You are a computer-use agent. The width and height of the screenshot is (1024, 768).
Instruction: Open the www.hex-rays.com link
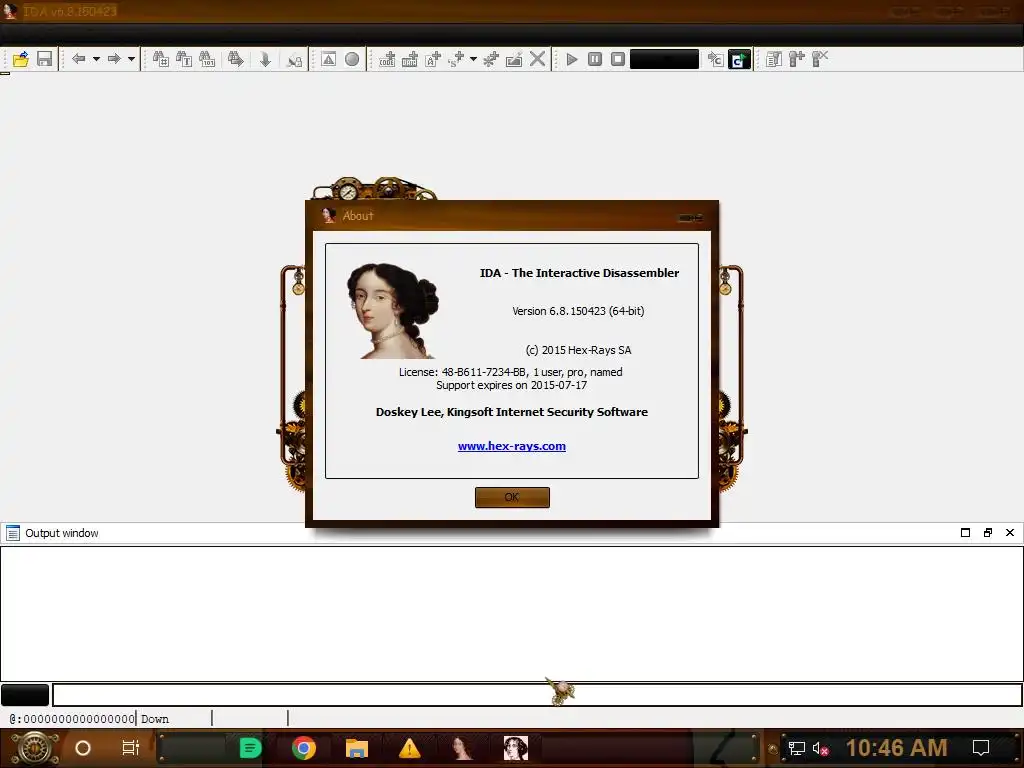pyautogui.click(x=512, y=446)
